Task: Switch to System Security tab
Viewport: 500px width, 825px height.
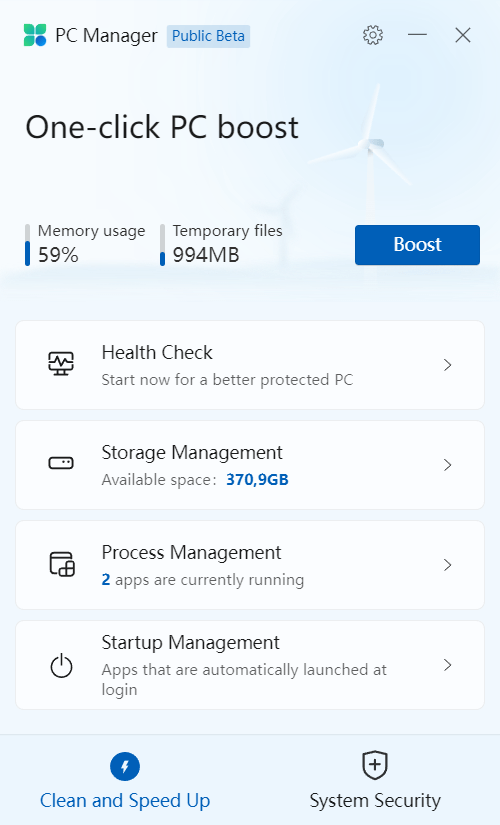Action: [375, 782]
